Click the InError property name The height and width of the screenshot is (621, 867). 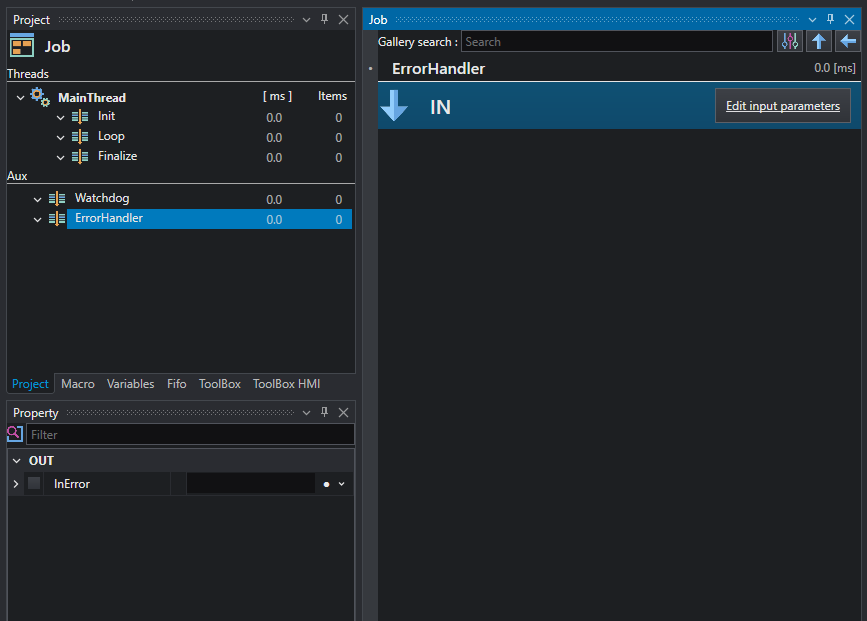click(x=72, y=484)
